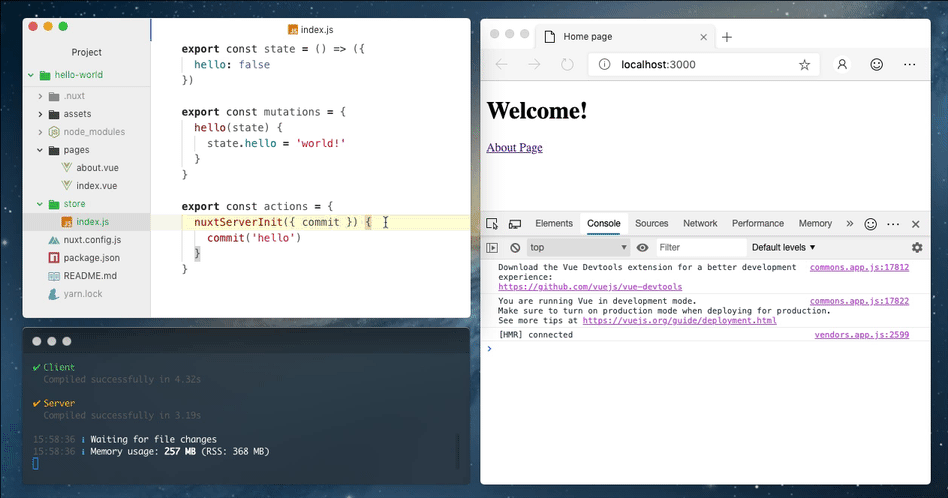This screenshot has height=498, width=948.
Task: Click the inspect element picker icon
Action: click(x=493, y=224)
